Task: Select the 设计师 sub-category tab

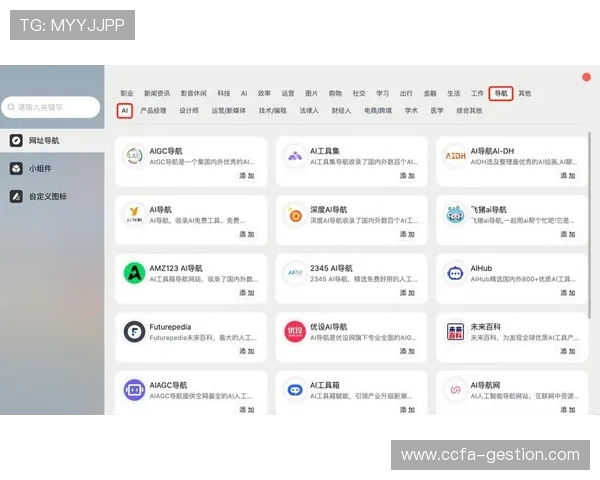Action: coord(189,111)
